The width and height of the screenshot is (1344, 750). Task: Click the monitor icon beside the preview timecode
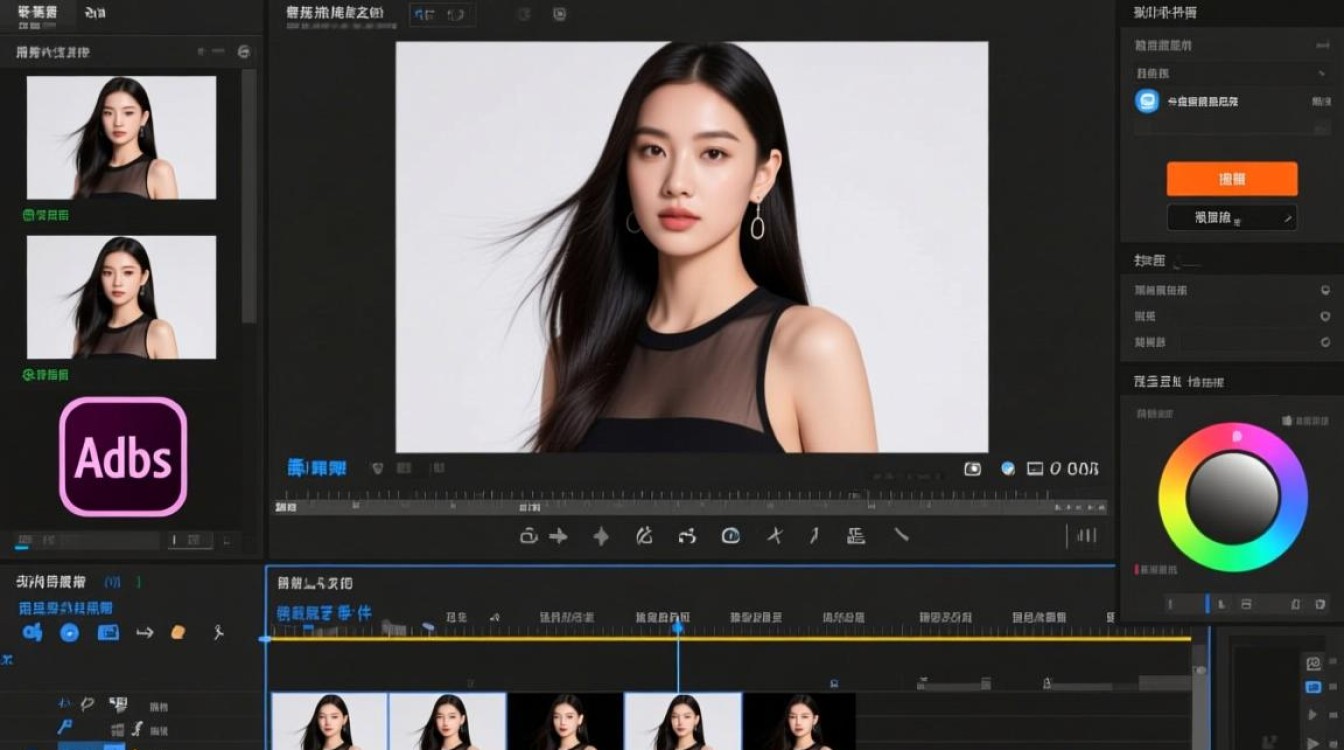click(1035, 468)
